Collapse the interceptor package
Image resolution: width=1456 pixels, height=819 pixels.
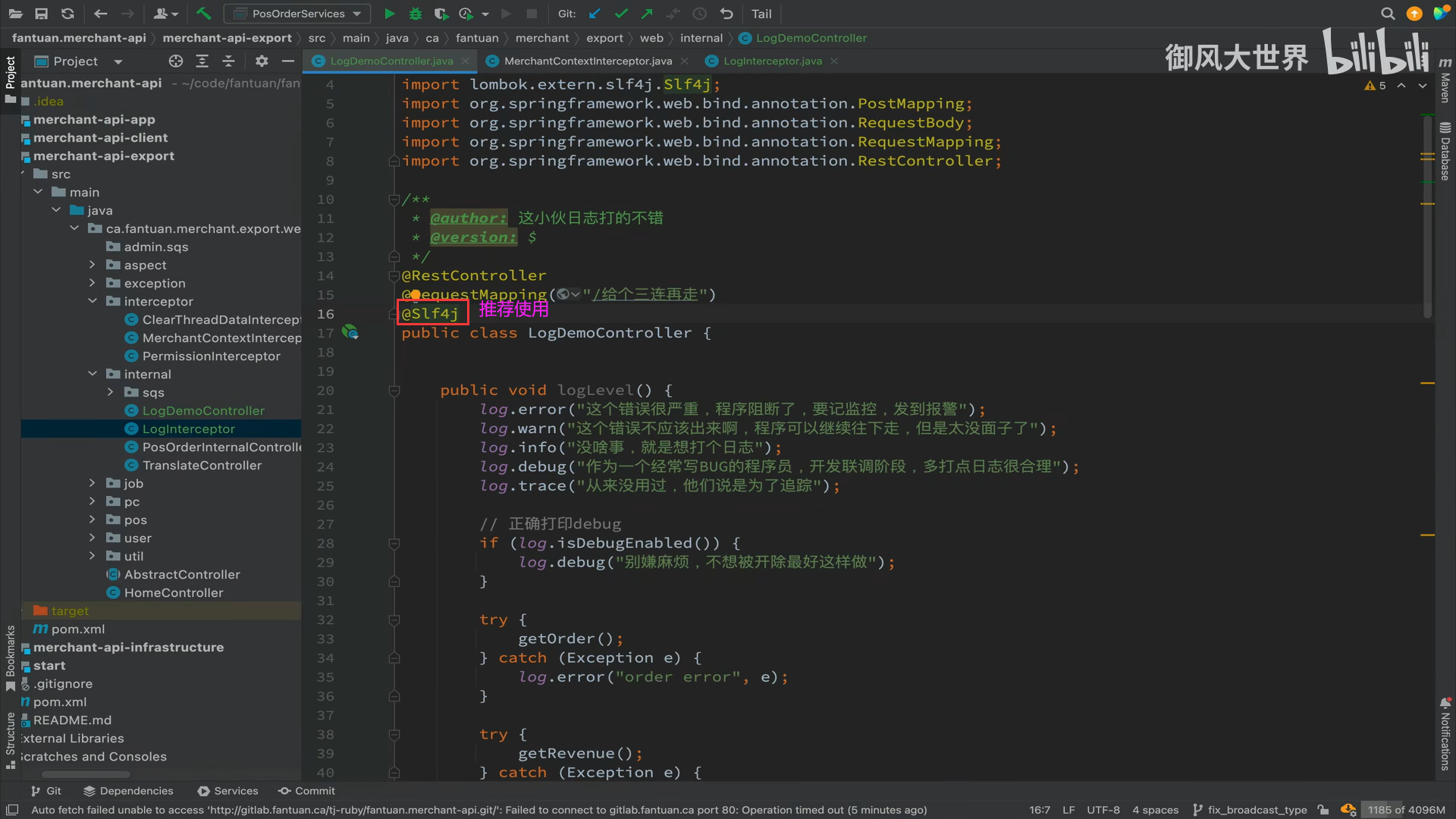coord(93,301)
